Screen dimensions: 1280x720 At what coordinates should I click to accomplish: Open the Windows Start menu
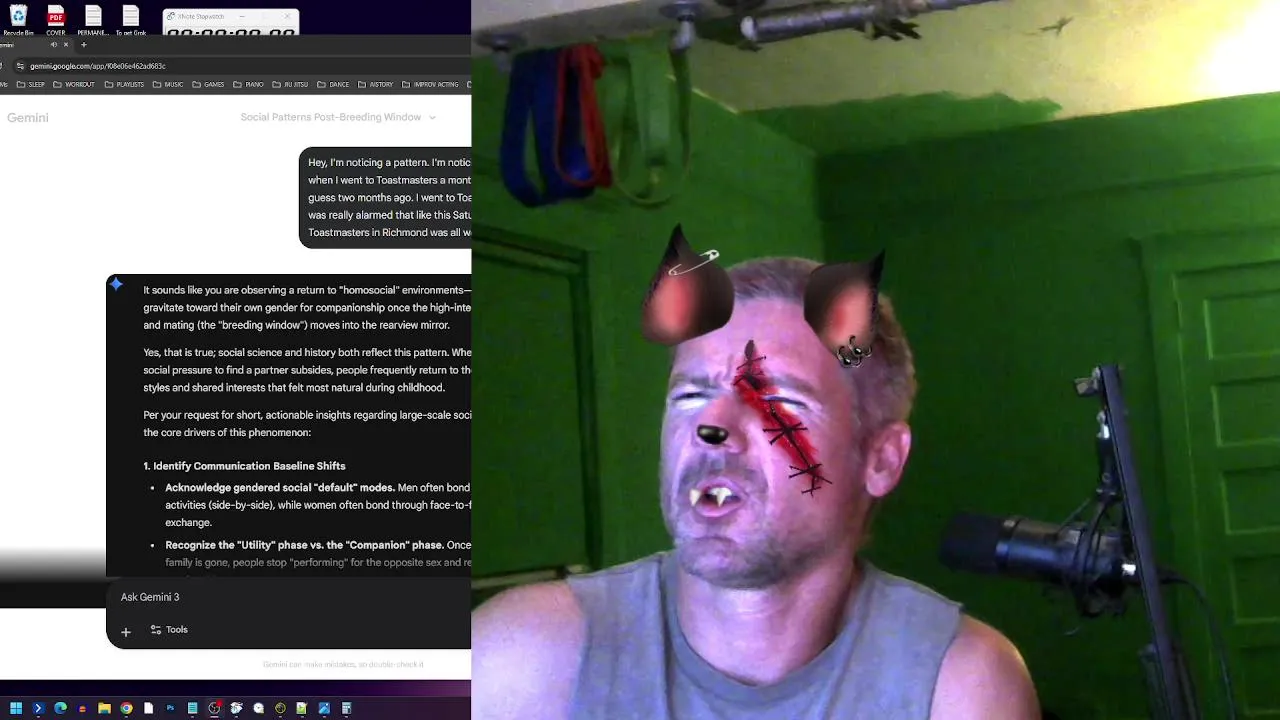[16, 708]
